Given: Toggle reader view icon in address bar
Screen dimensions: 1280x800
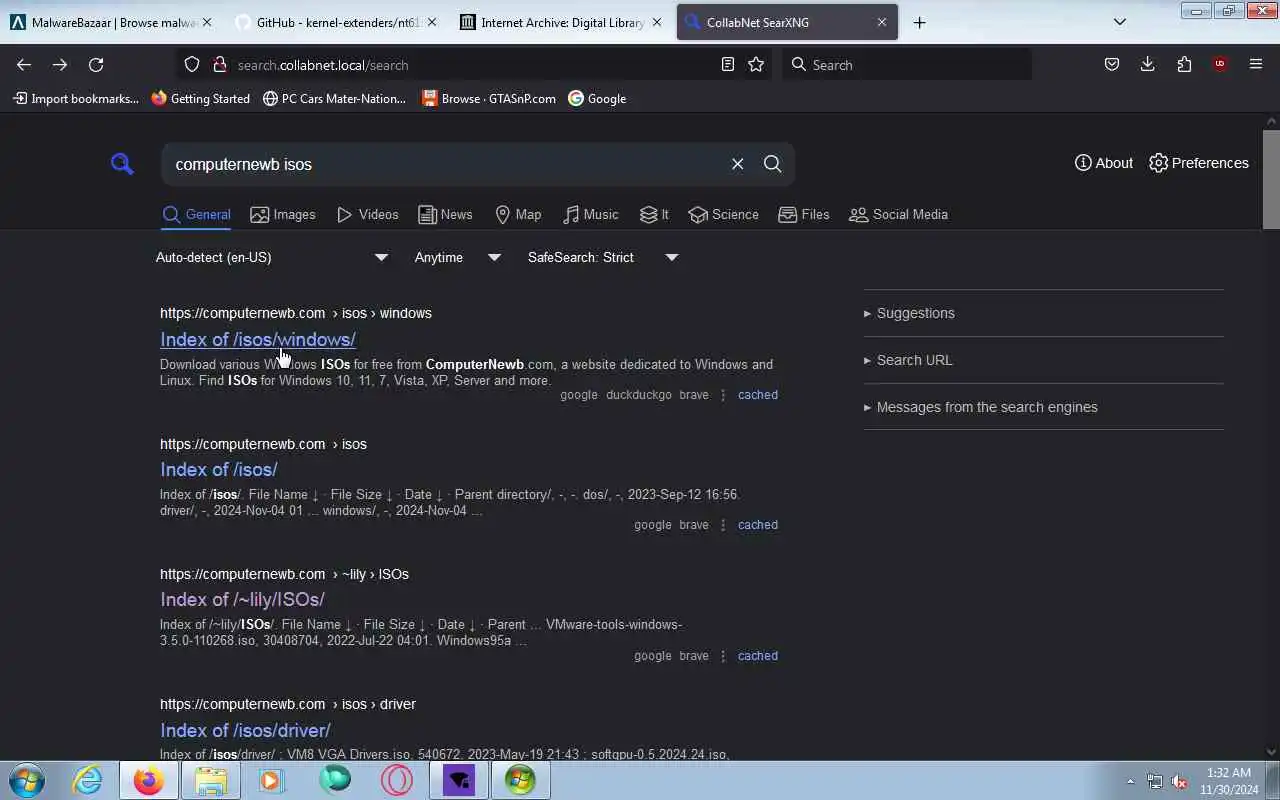Looking at the screenshot, I should (x=728, y=64).
